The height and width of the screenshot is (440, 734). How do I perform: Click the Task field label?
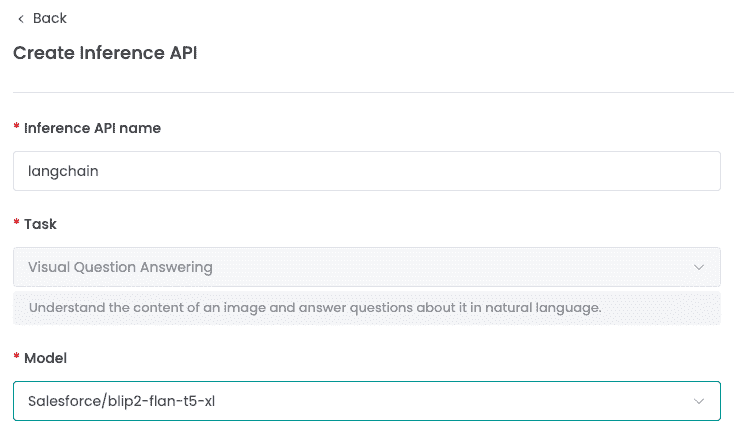pyautogui.click(x=40, y=224)
